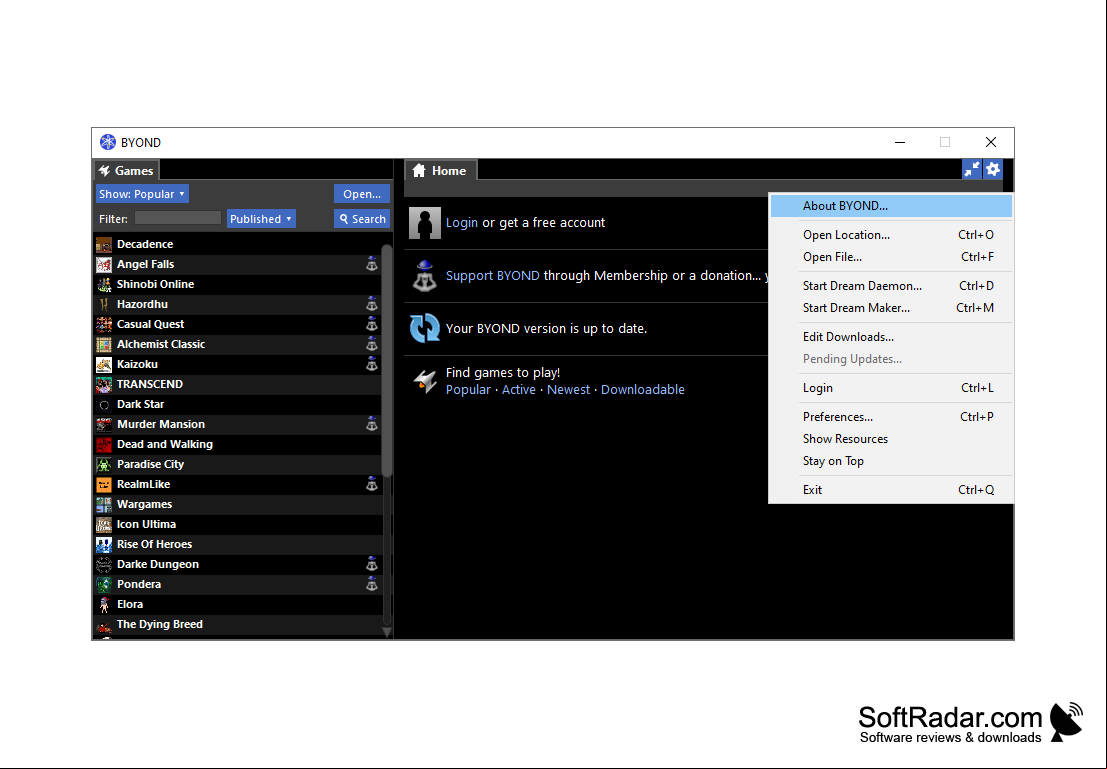The height and width of the screenshot is (769, 1107).
Task: Click the Angel Falls game icon
Action: point(104,265)
